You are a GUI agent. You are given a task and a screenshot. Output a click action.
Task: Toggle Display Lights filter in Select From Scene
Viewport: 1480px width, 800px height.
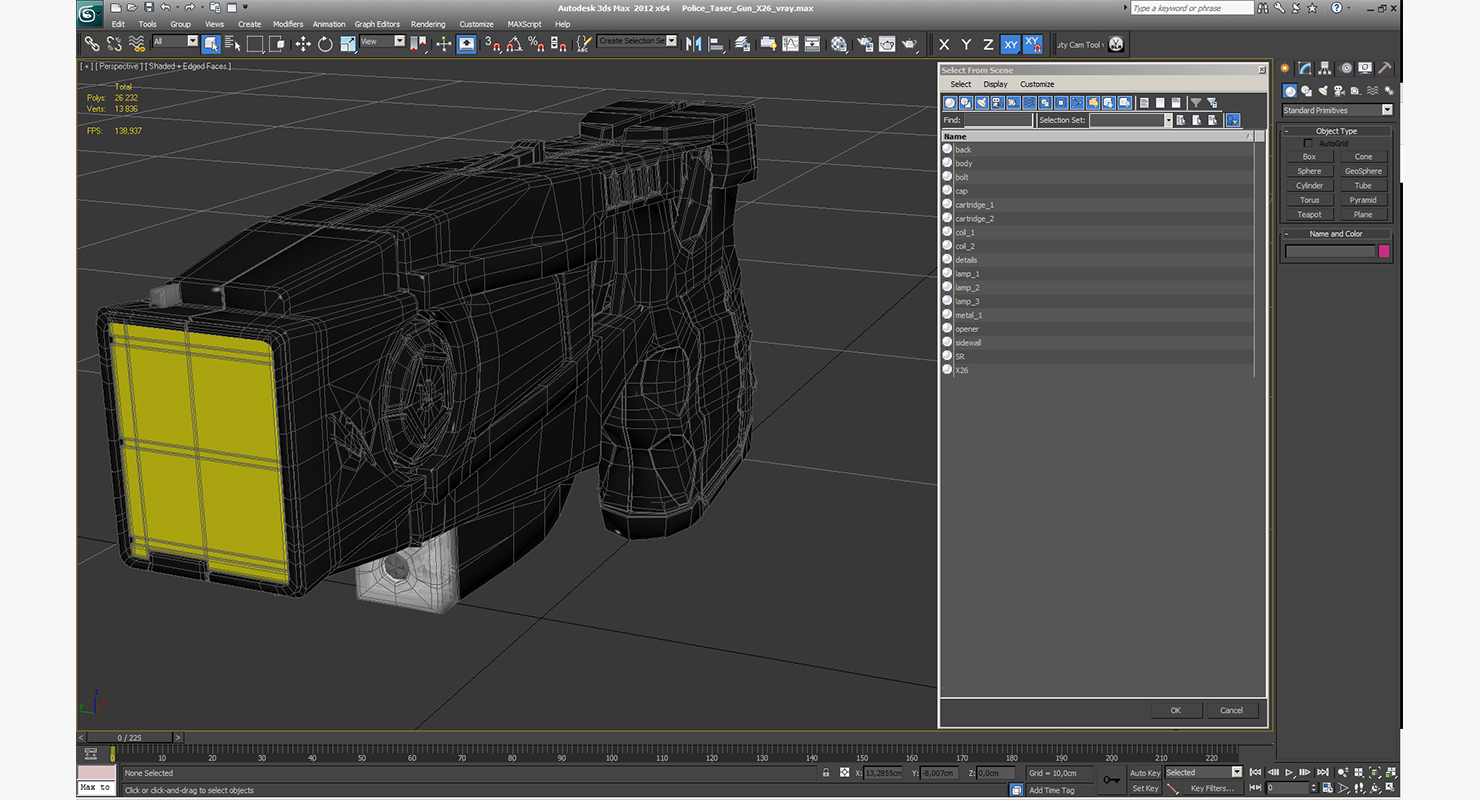pyautogui.click(x=982, y=102)
